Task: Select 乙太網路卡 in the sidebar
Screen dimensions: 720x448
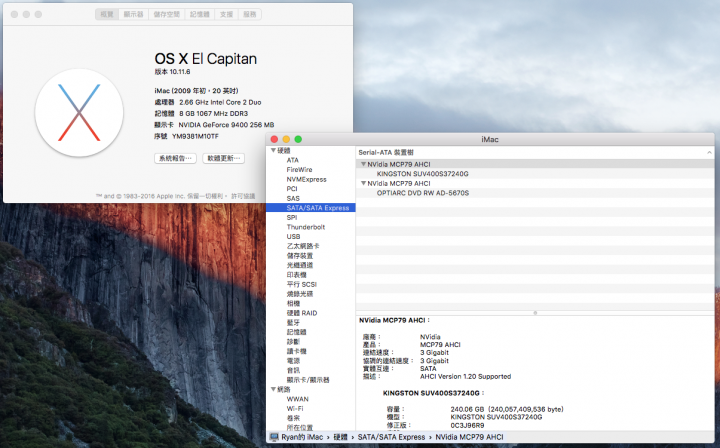Action: [303, 246]
